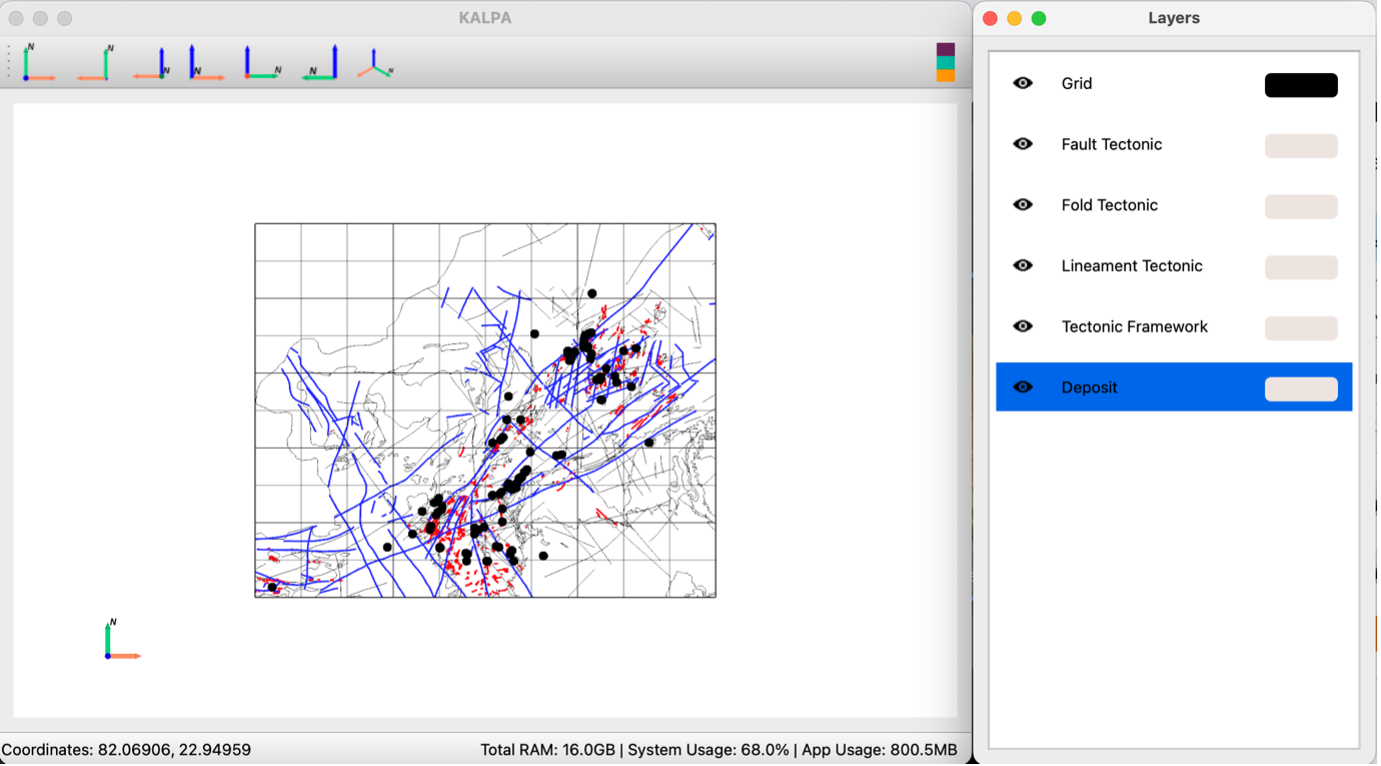1381x766 pixels.
Task: Click the toolbar's dotted drag handle
Action: coord(9,62)
